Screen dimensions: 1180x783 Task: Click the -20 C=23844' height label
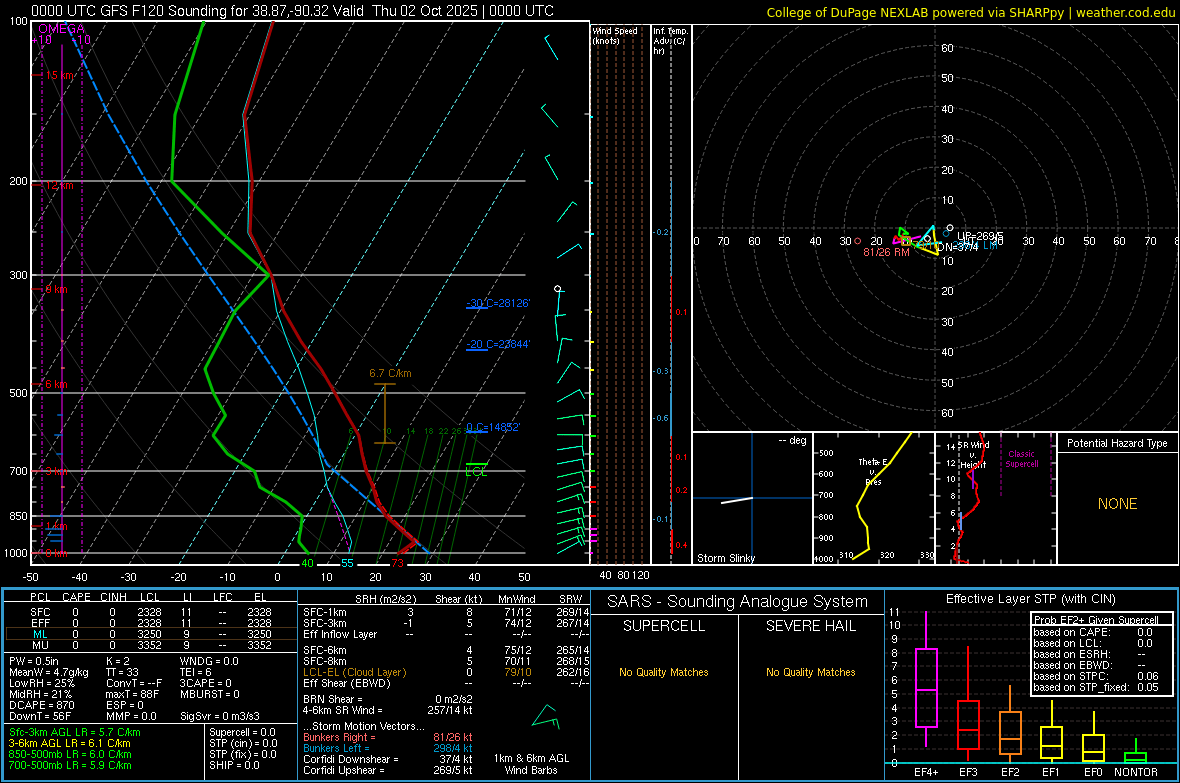pos(498,344)
